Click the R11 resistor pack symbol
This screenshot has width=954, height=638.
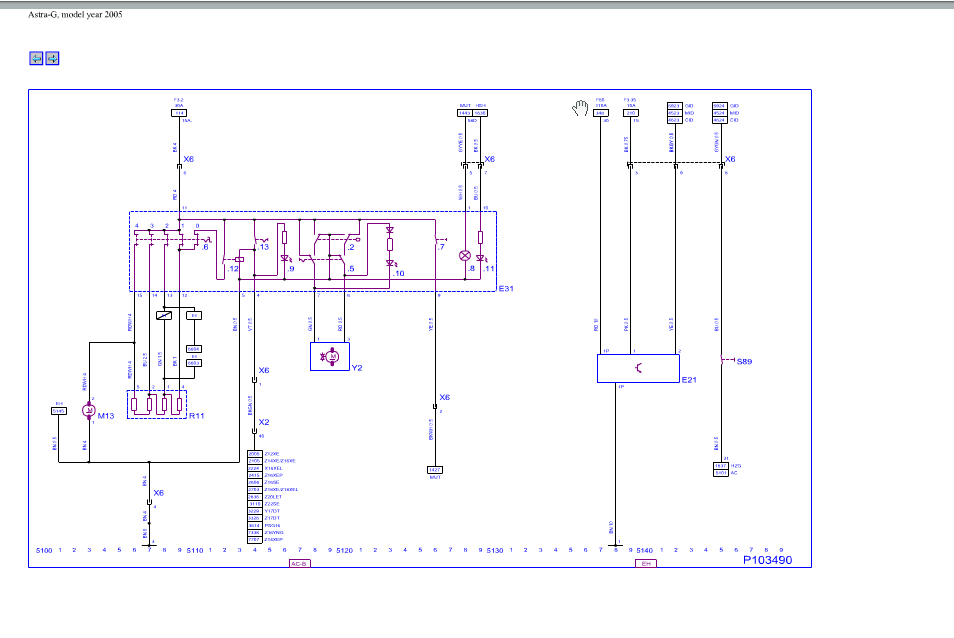pos(157,404)
